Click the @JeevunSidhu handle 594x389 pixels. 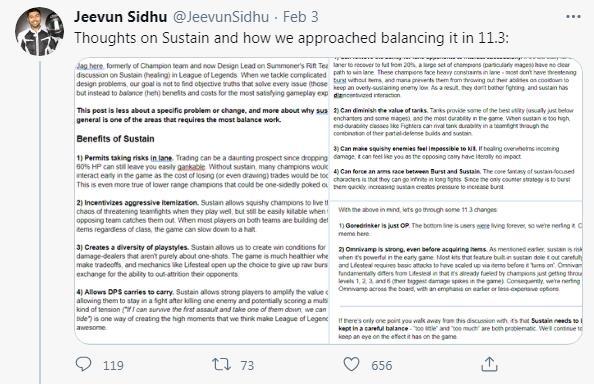(221, 17)
